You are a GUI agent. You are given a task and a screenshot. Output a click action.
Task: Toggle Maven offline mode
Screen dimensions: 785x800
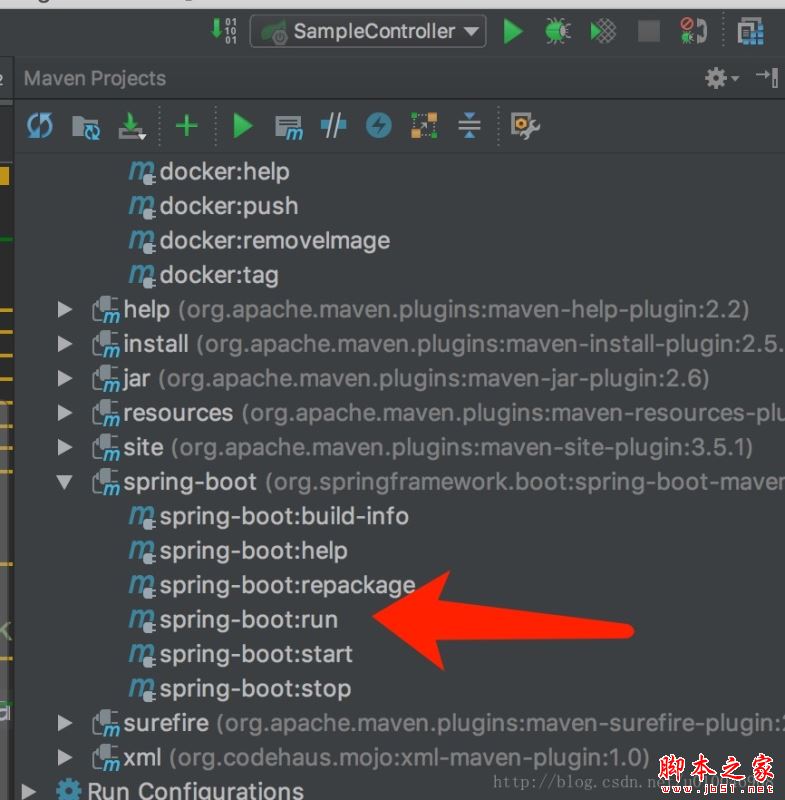coord(334,126)
